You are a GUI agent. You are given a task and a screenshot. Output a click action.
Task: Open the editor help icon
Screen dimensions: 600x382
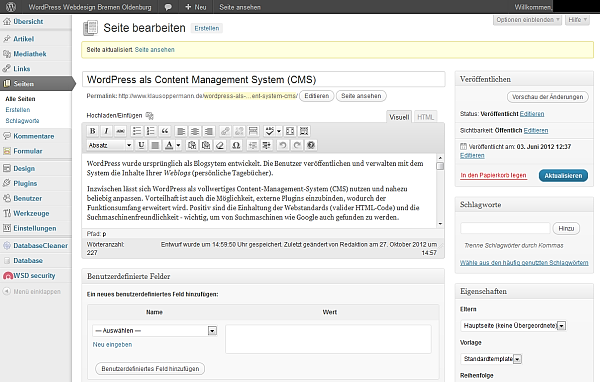311,145
